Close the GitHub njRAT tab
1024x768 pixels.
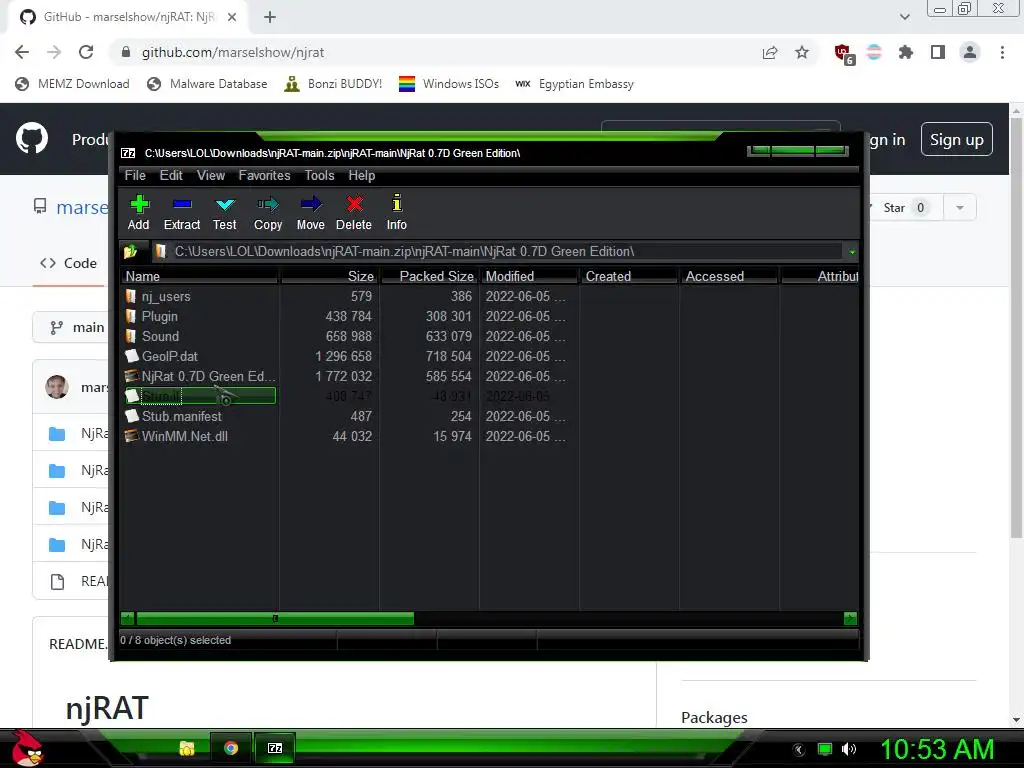click(232, 17)
